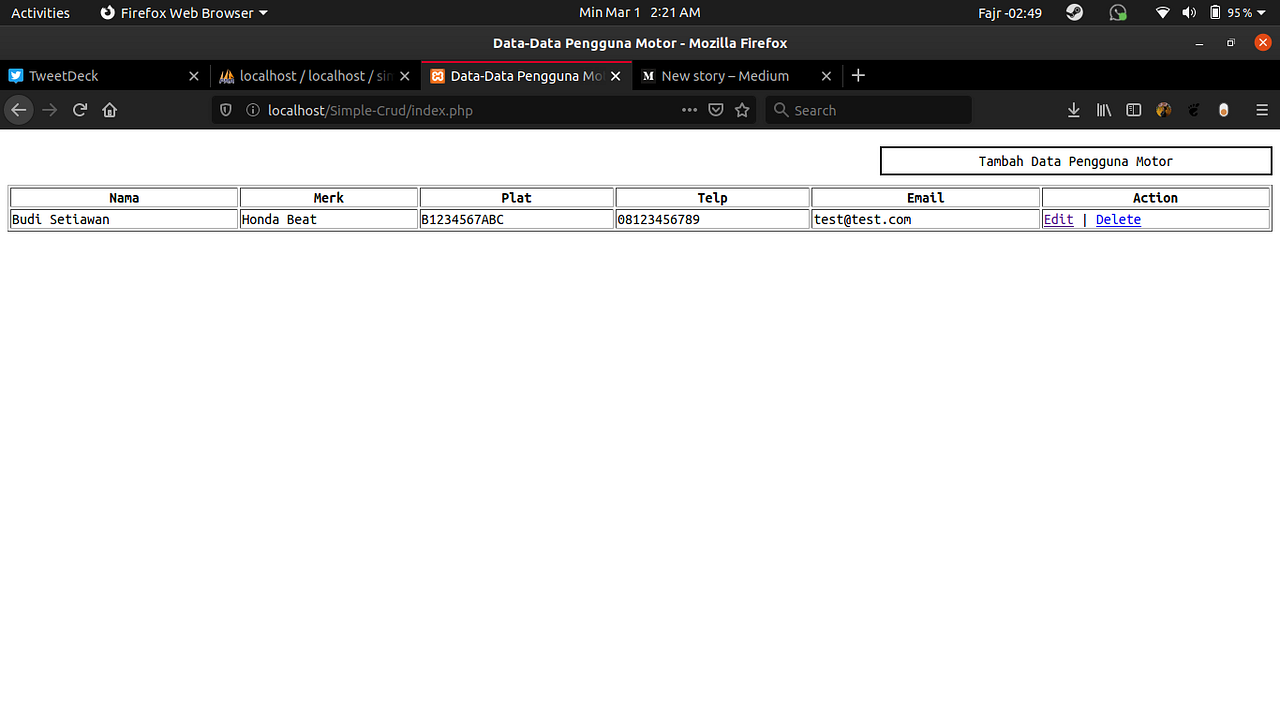Image resolution: width=1280 pixels, height=720 pixels.
Task: Open the Firefox account avatar icon
Action: pyautogui.click(x=1163, y=110)
